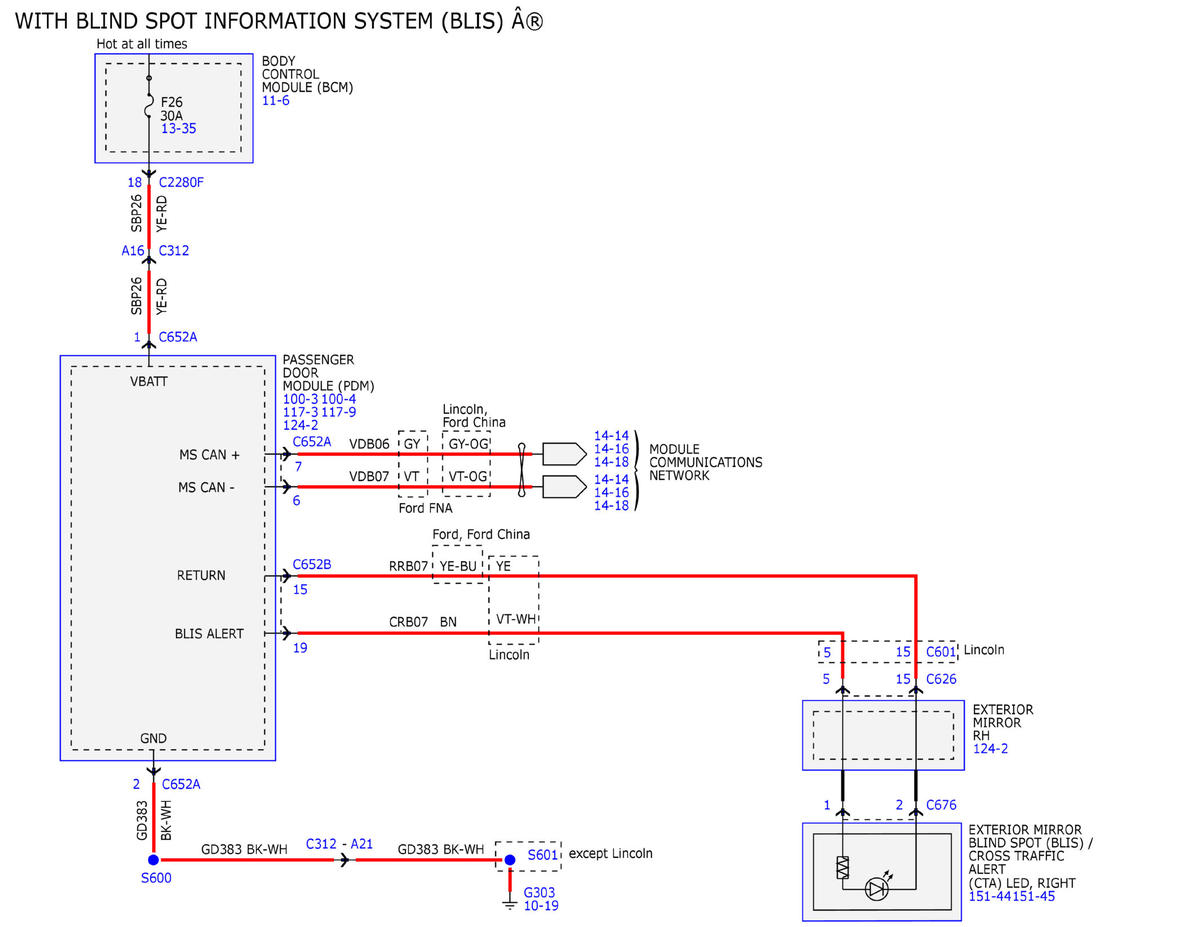Click the MS CAN + network arrow symbol
The image size is (1200, 927).
pyautogui.click(x=564, y=453)
